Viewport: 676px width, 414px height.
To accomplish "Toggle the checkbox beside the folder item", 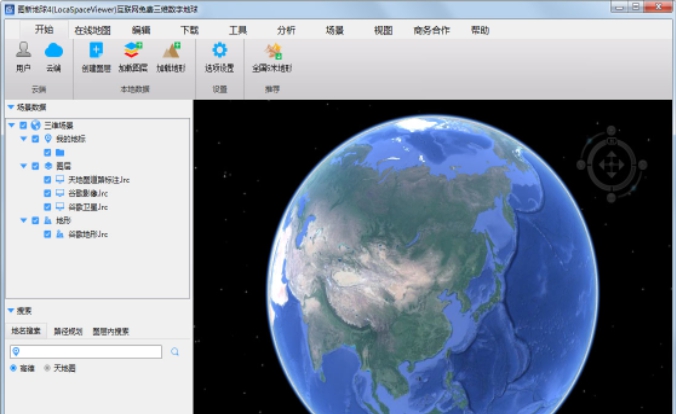I will tap(47, 152).
